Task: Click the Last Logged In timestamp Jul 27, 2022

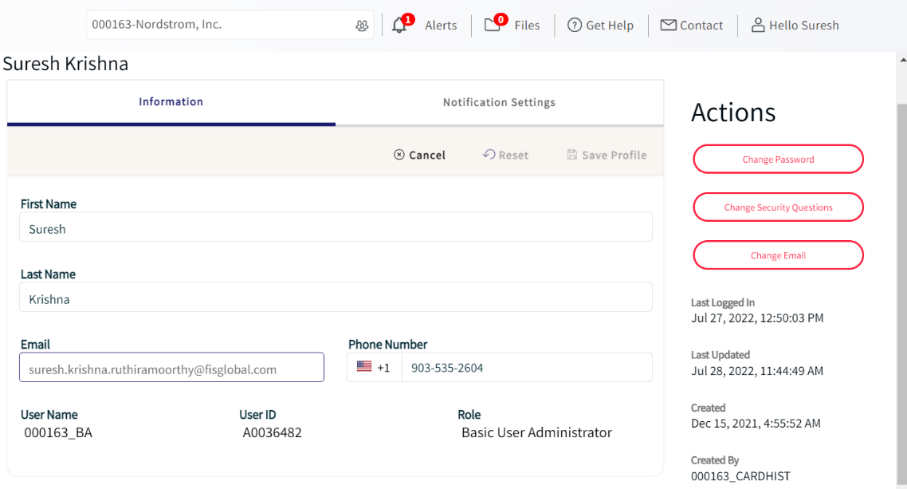Action: (757, 318)
